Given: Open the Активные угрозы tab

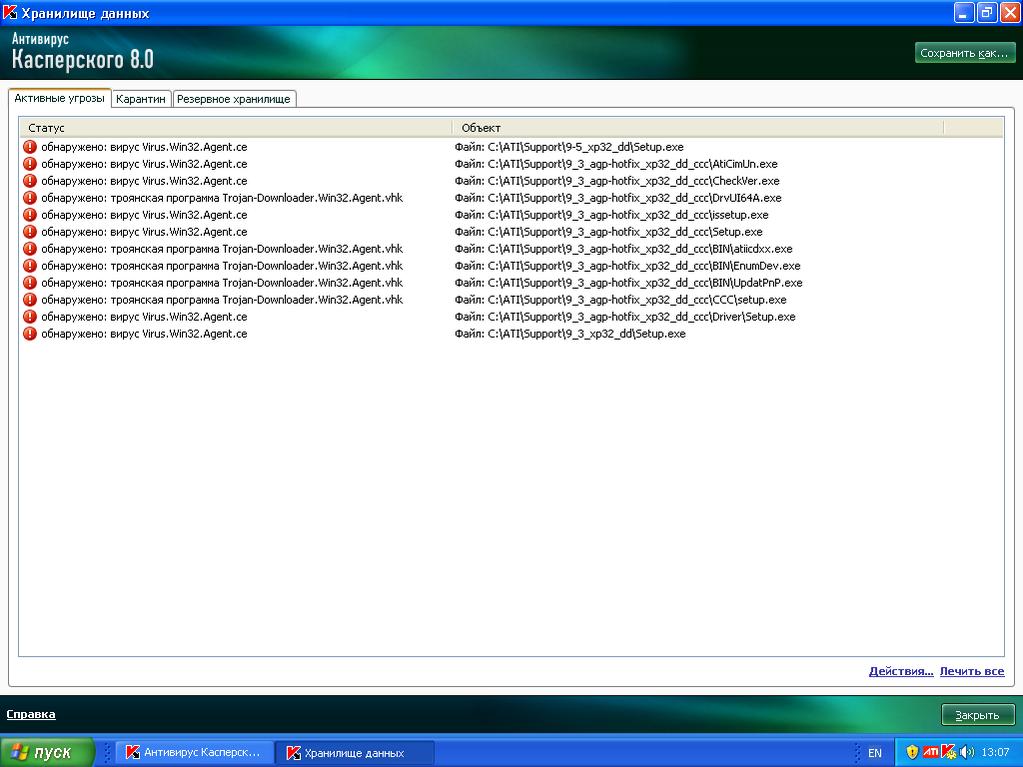Looking at the screenshot, I should (x=59, y=98).
